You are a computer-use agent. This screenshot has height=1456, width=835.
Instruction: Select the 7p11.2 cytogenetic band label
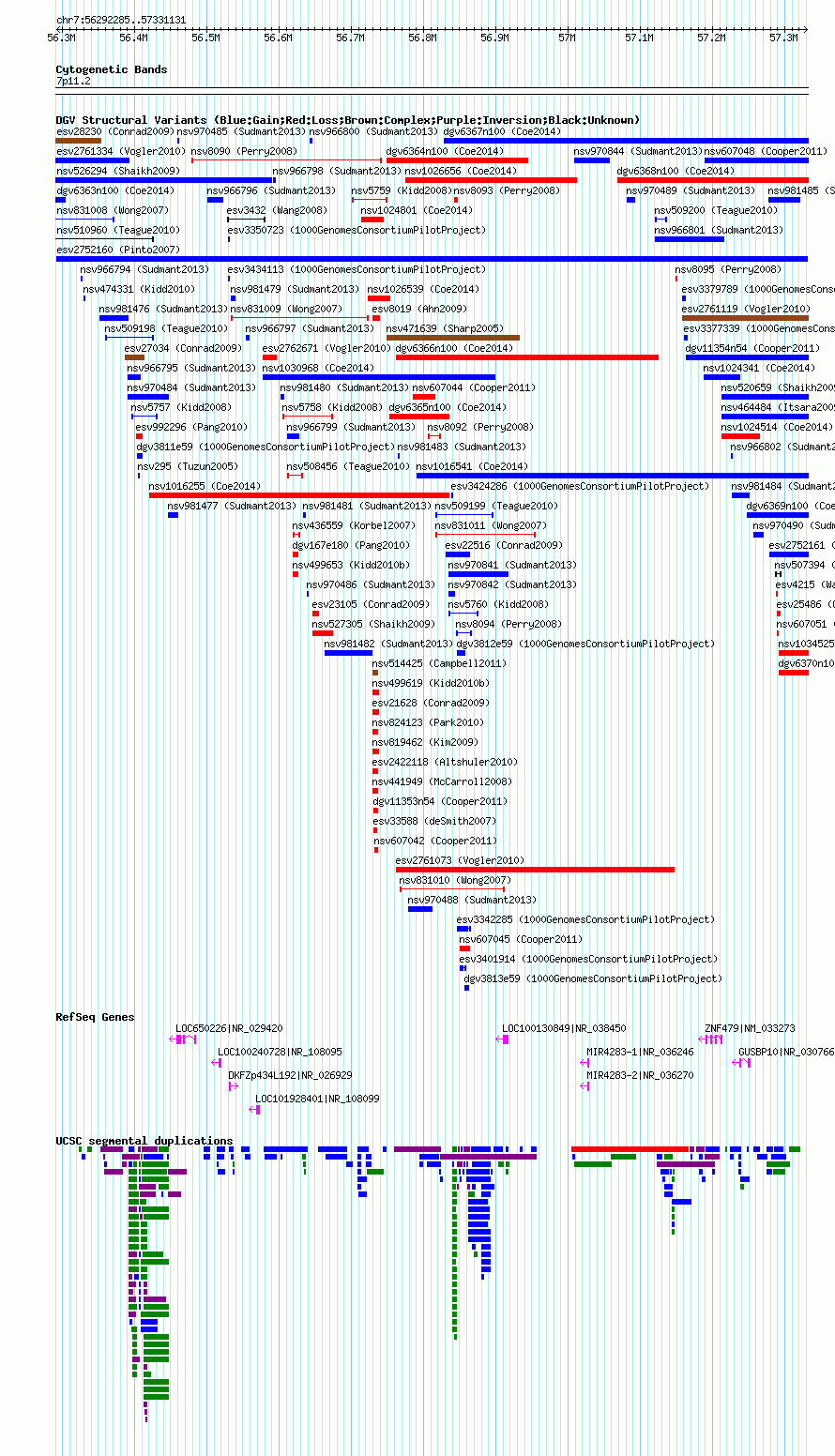point(73,82)
